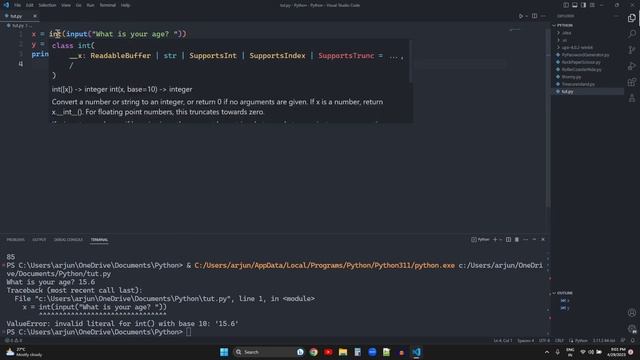Close the tut.py editor tab
This screenshot has height=360, width=640.
tap(35, 16)
